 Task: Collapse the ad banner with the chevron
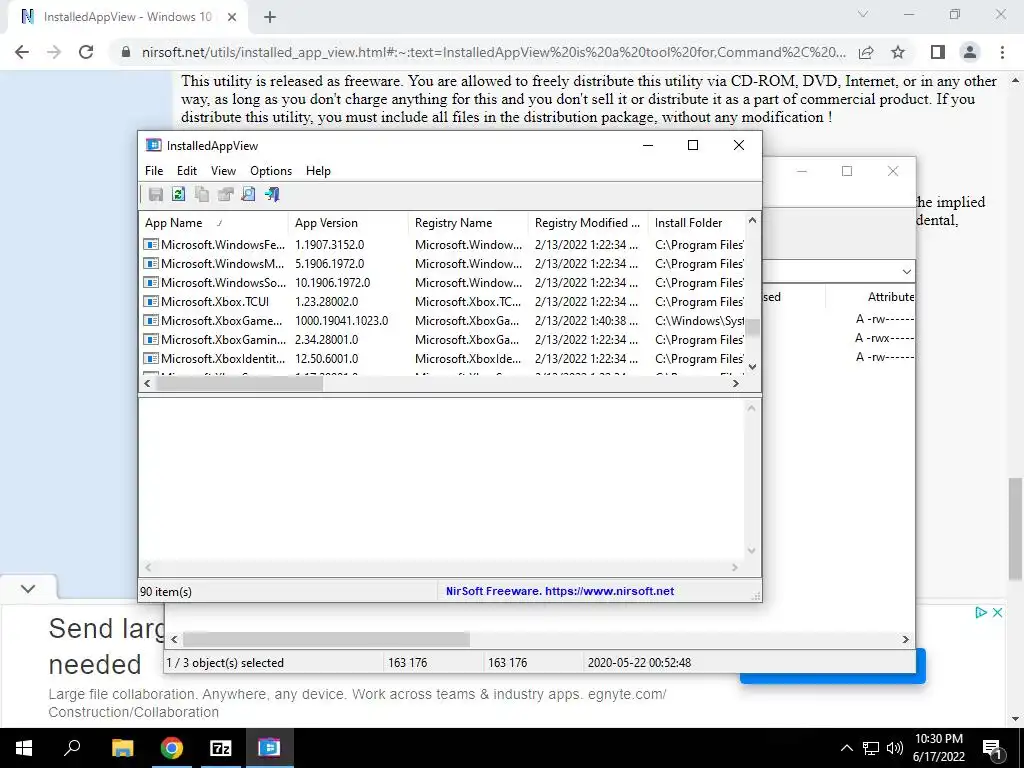[28, 589]
